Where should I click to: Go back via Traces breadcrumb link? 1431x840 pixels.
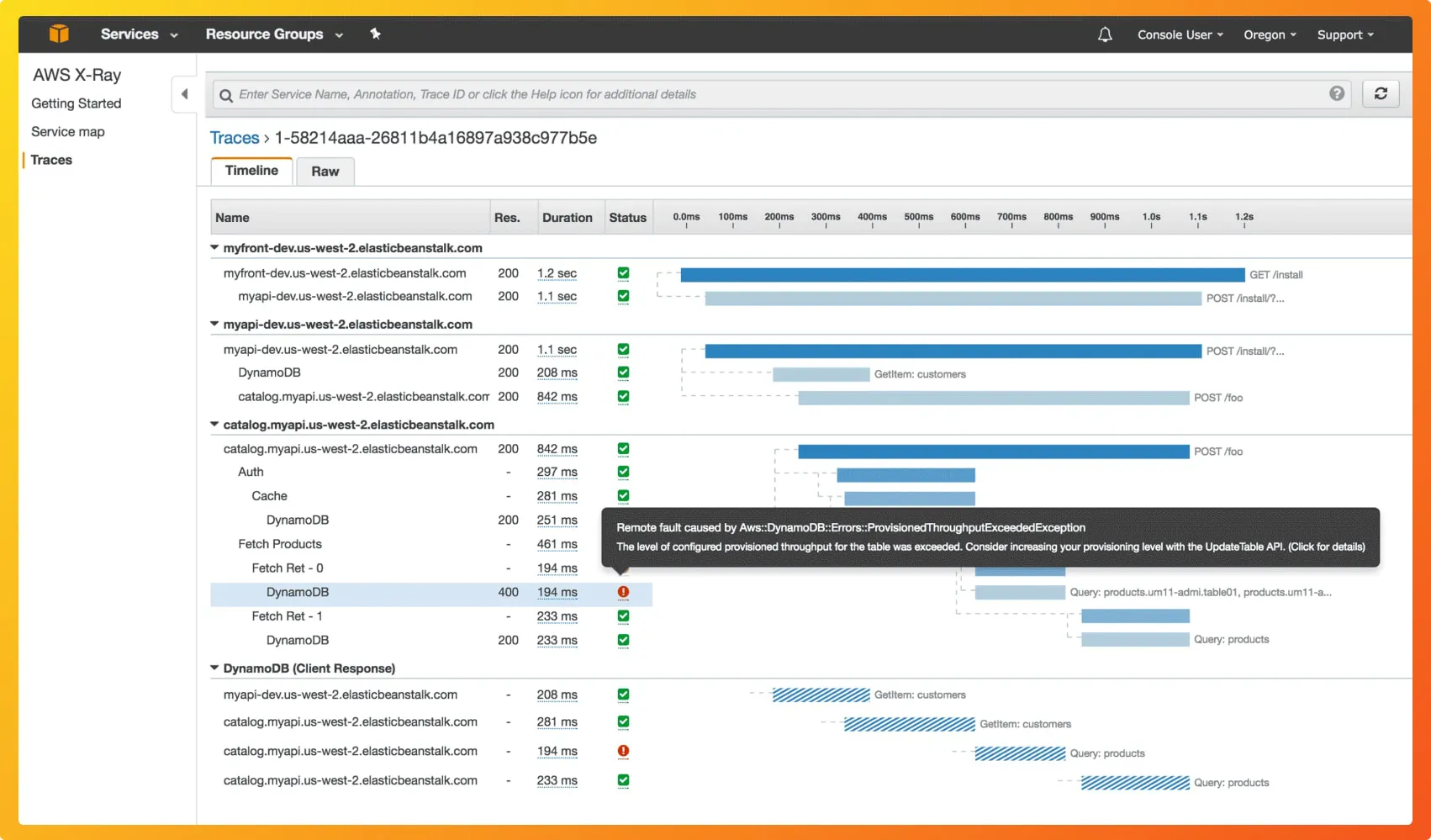pyautogui.click(x=235, y=138)
